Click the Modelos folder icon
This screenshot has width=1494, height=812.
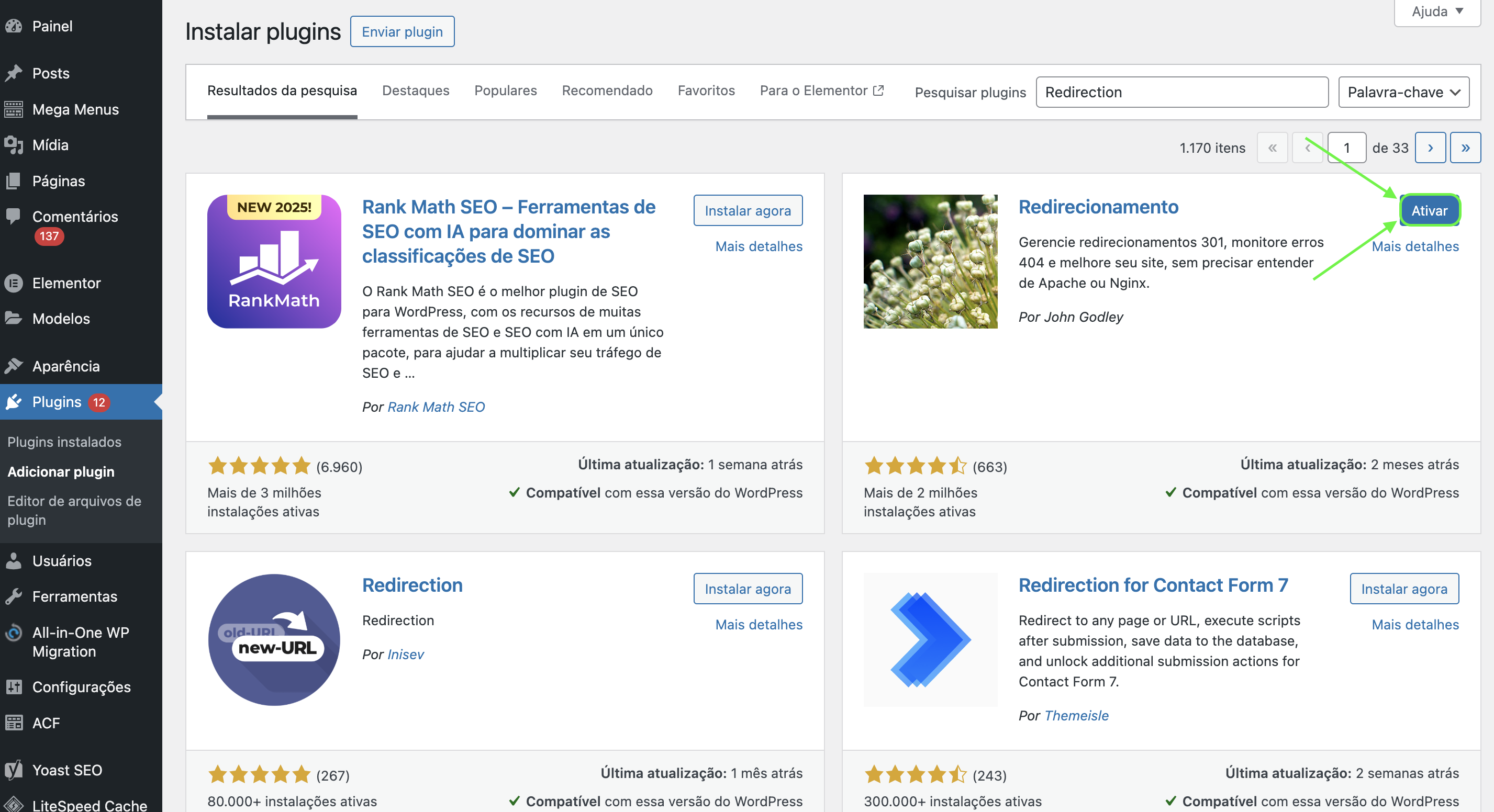pyautogui.click(x=13, y=318)
